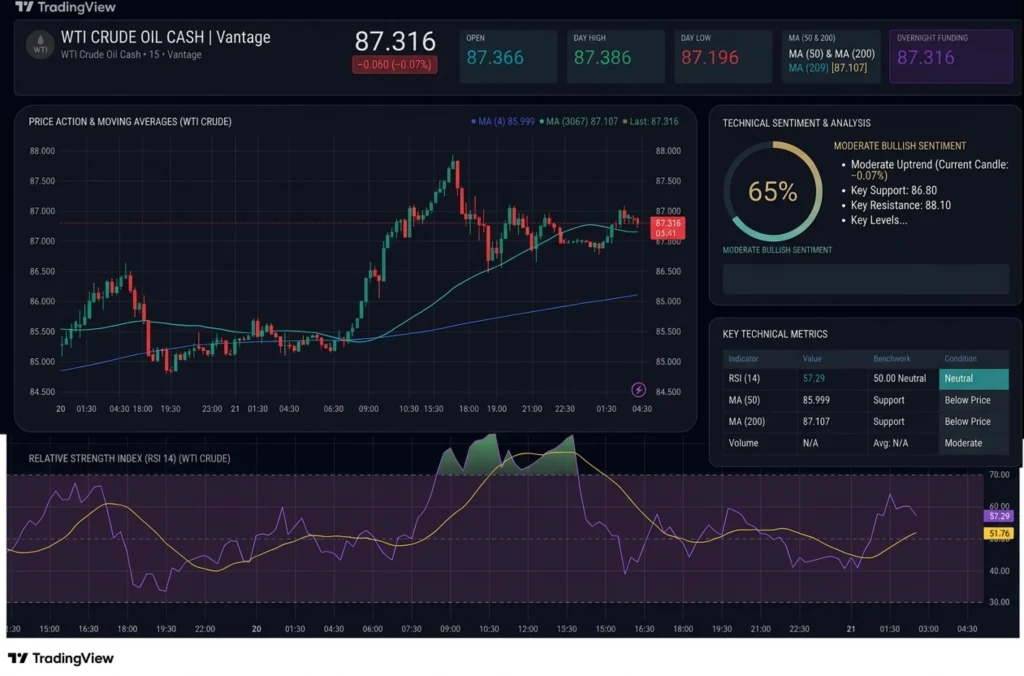Click the purple lightning bolt chart icon

[638, 390]
